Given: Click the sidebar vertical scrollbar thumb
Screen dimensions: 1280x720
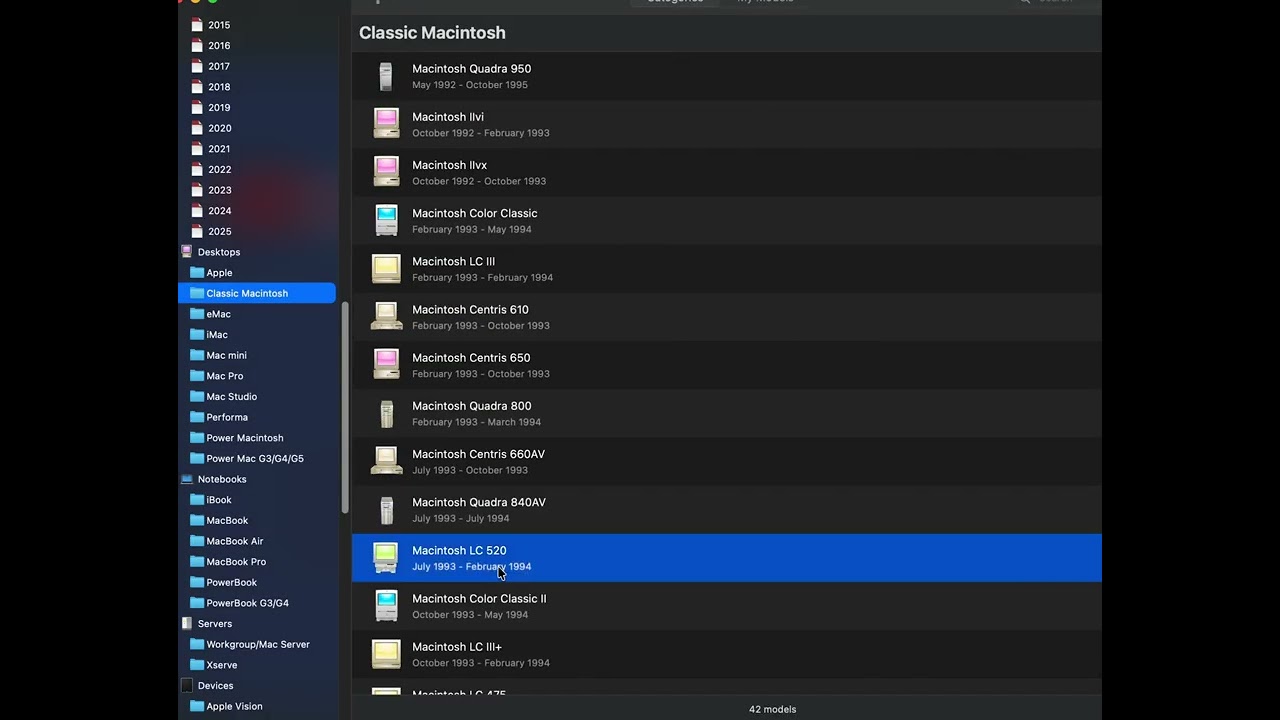Looking at the screenshot, I should pyautogui.click(x=345, y=408).
